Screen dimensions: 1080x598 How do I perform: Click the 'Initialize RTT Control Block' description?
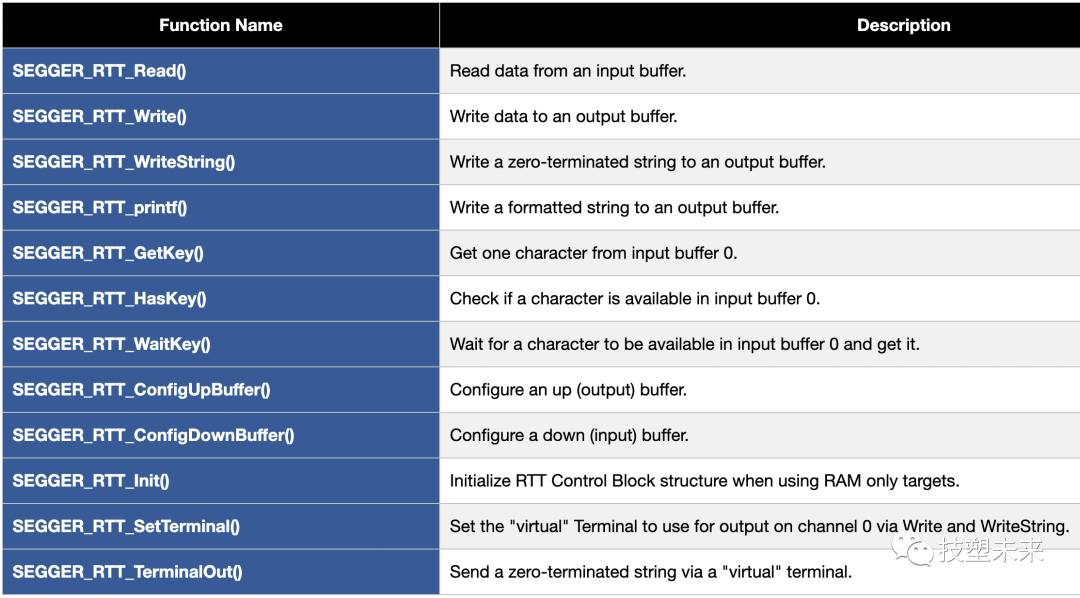click(705, 481)
